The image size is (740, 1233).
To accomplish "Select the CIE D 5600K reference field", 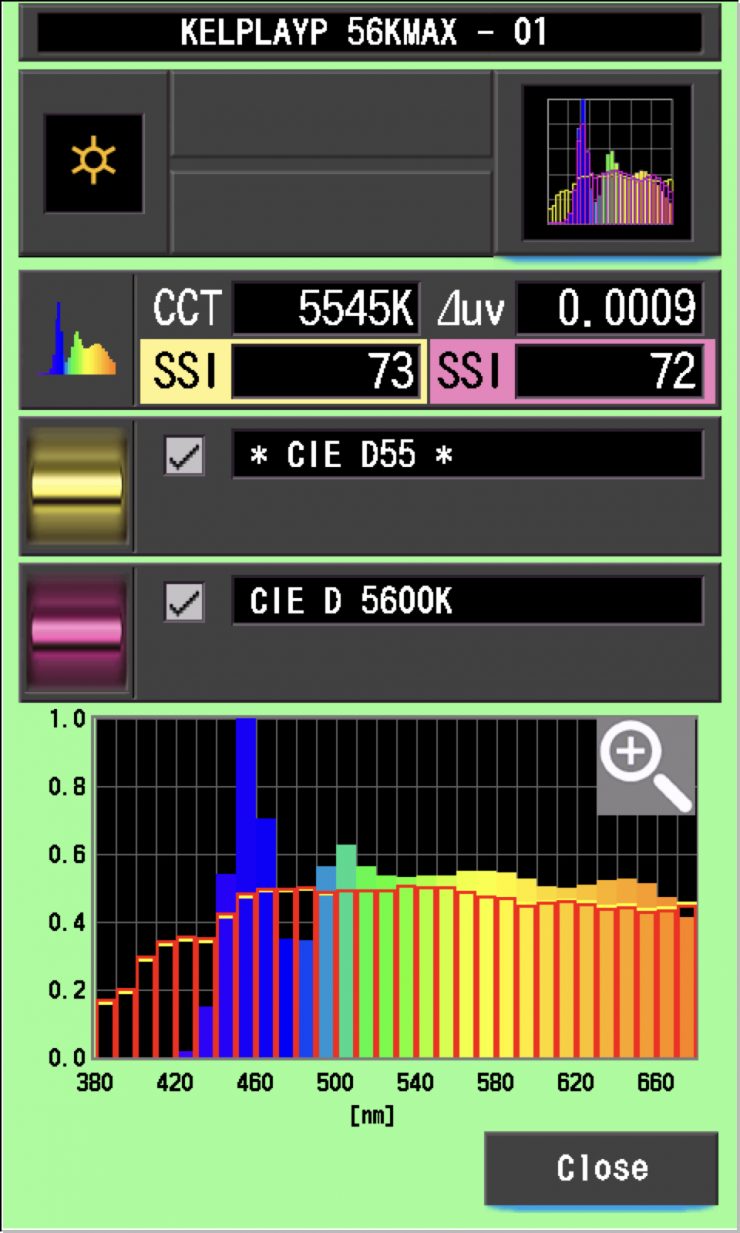I will pos(467,603).
